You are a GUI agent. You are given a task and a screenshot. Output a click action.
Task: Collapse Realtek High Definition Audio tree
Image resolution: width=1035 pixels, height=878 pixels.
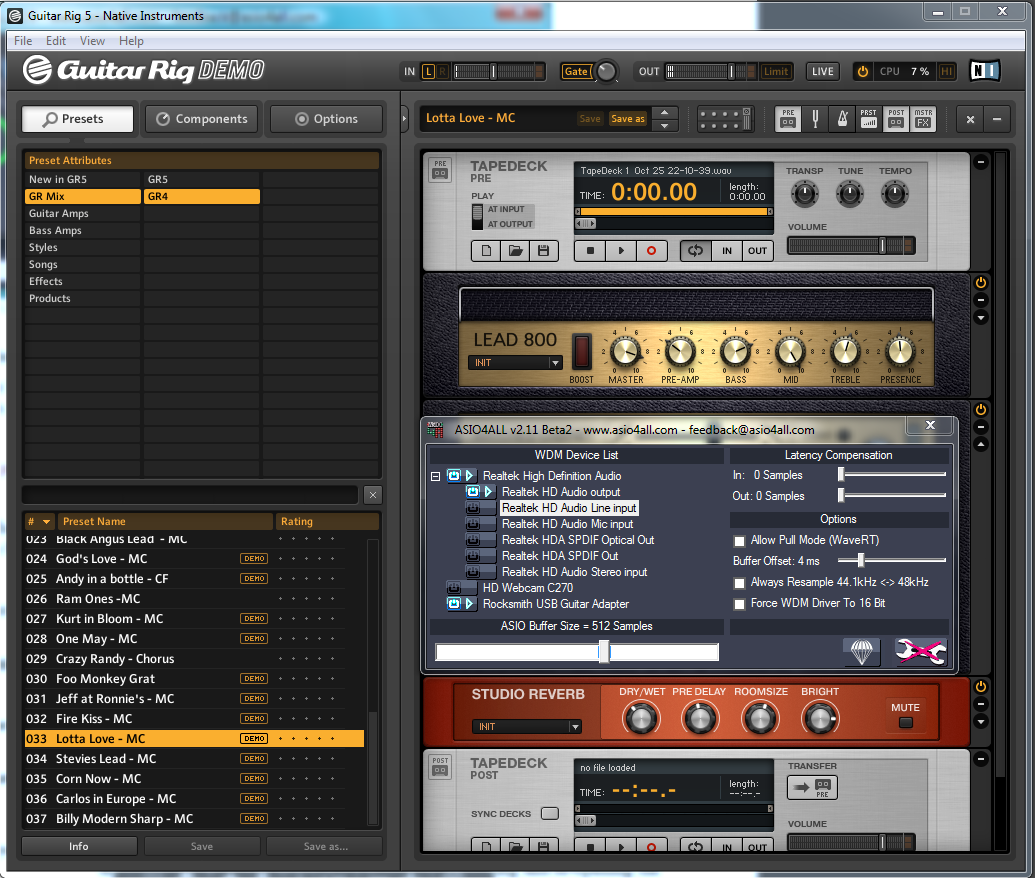pos(436,476)
